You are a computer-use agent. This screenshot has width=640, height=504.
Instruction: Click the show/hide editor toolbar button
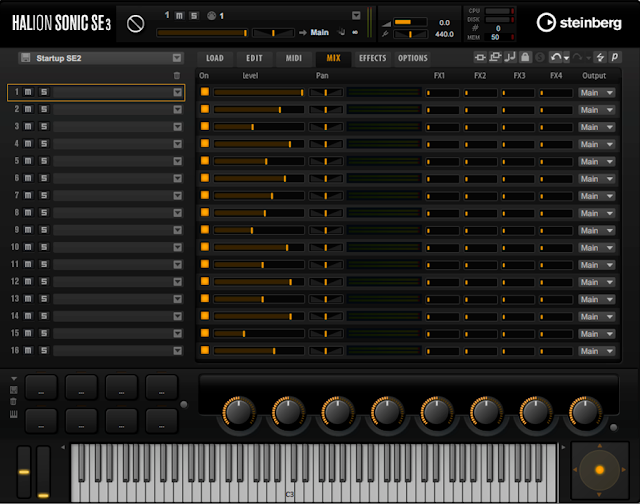pos(480,58)
